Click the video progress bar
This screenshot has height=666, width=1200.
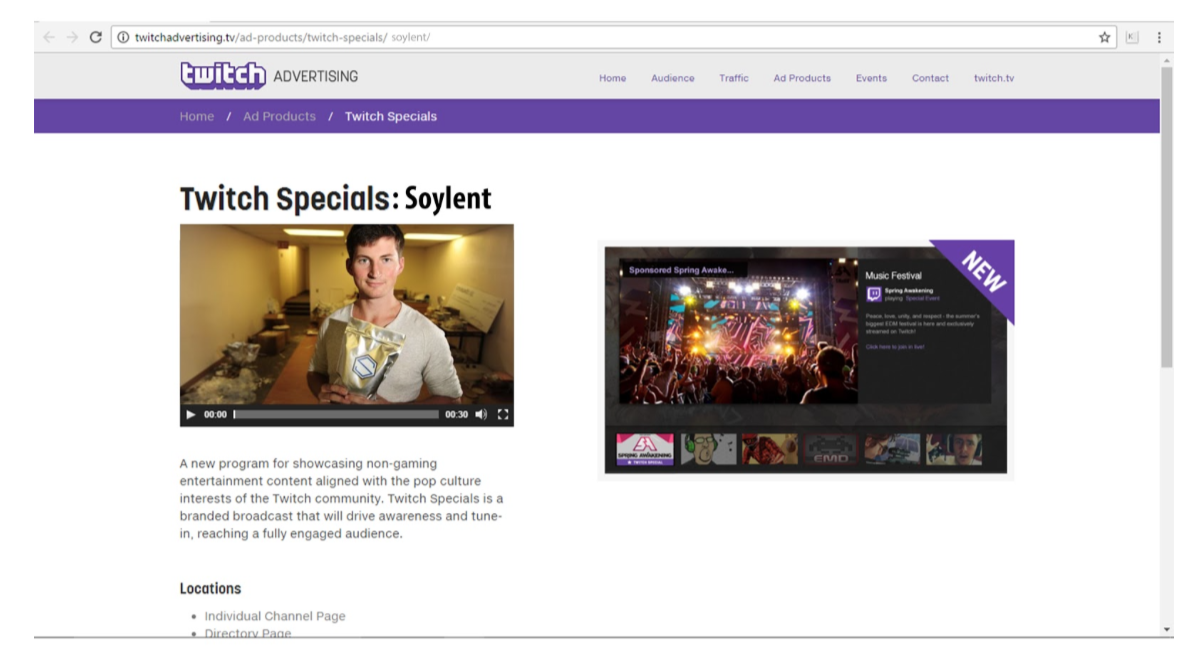[336, 414]
